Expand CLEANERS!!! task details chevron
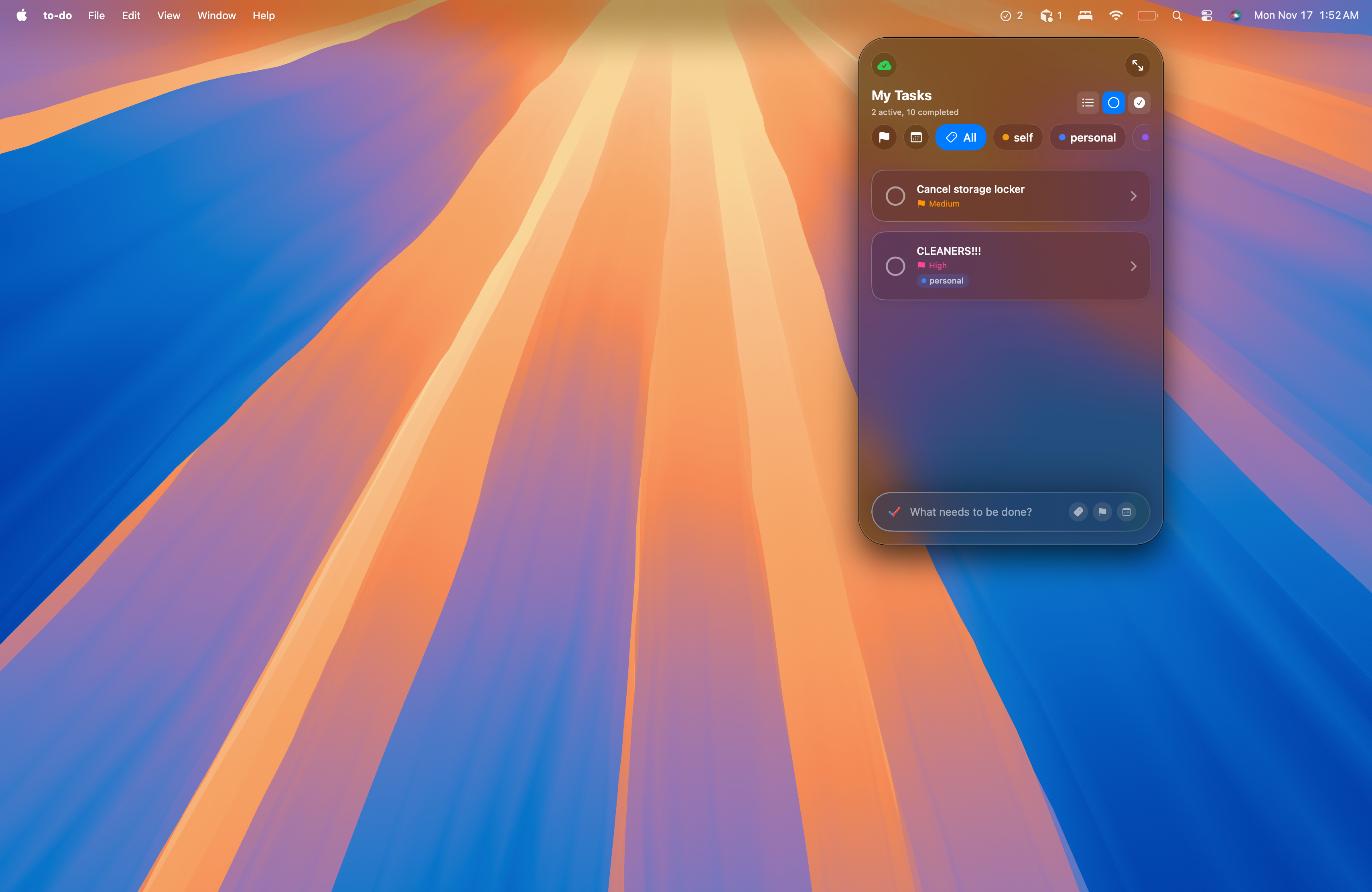Viewport: 1372px width, 892px height. [1133, 266]
